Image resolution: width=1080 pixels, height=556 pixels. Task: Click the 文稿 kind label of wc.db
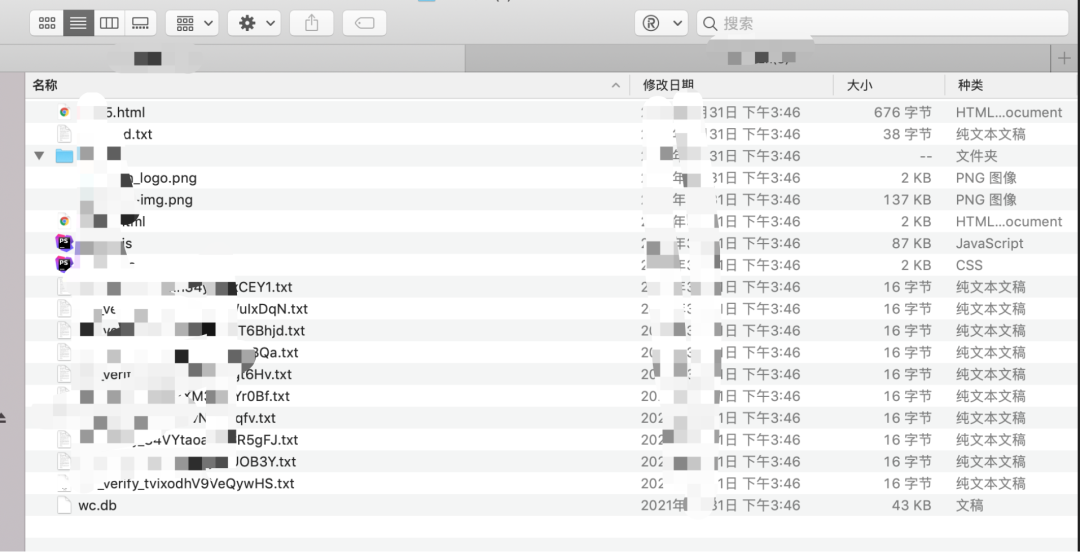969,506
